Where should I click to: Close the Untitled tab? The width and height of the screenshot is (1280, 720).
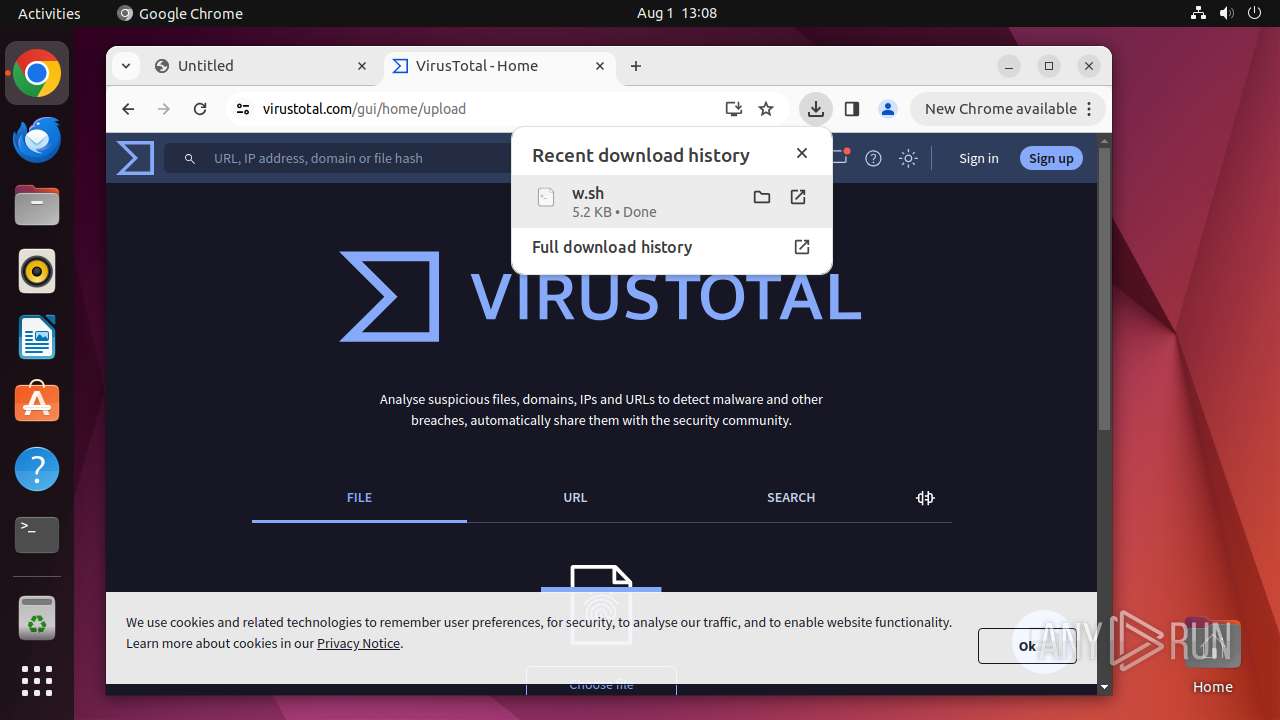coord(362,66)
